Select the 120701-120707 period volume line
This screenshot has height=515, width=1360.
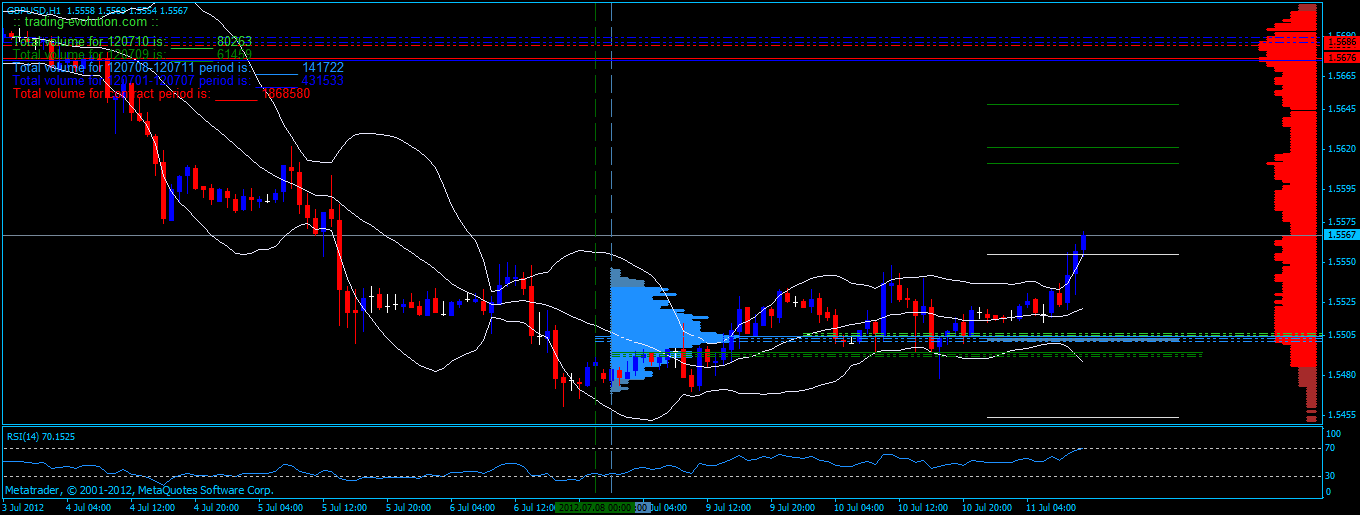click(x=179, y=80)
